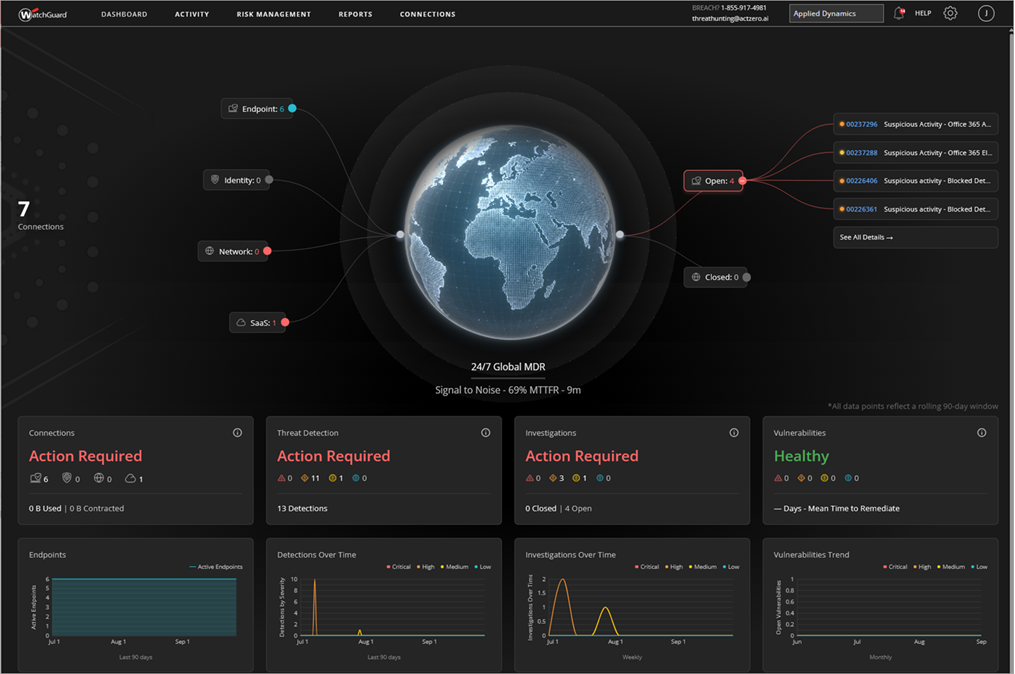Click 4 Open text in Investigations card
The image size is (1015, 674).
[578, 508]
